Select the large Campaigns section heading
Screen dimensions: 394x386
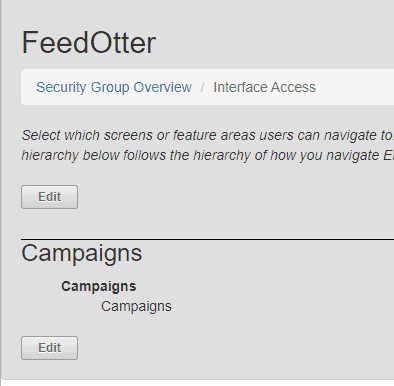[x=82, y=254]
